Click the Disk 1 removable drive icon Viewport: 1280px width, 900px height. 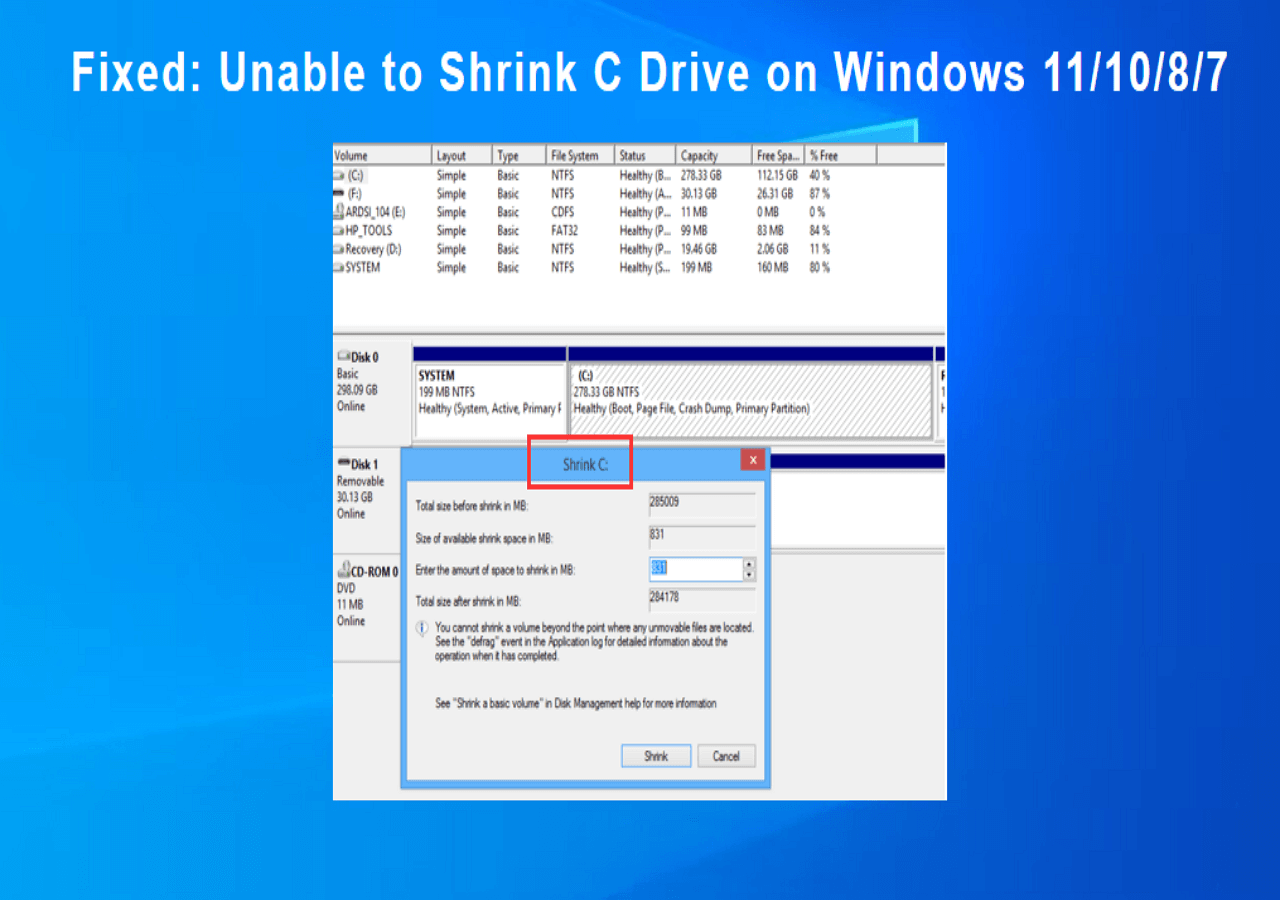(x=343, y=464)
